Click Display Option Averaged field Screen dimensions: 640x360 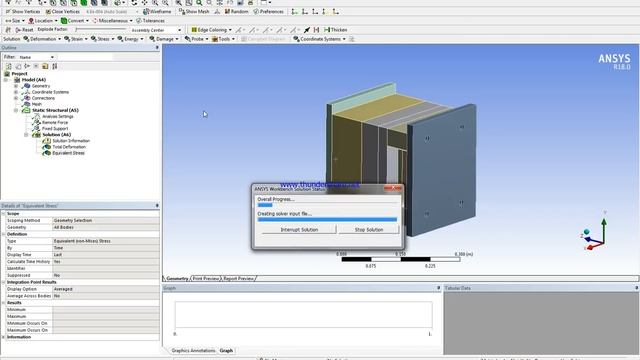pyautogui.click(x=106, y=289)
